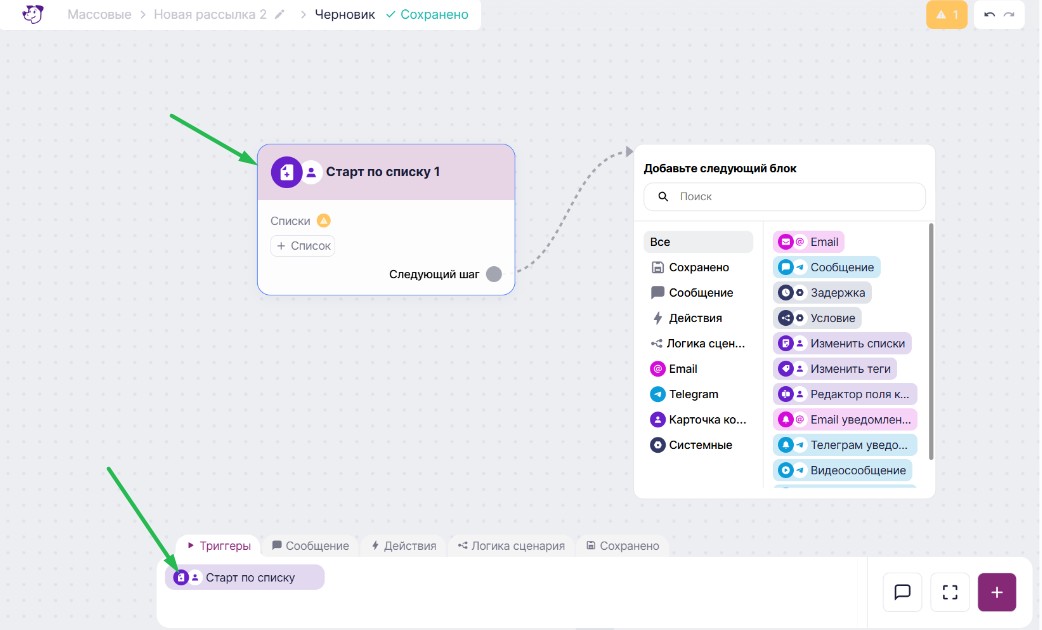Viewport: 1042px width, 630px height.
Task: Open the yellow warning indicator
Action: pyautogui.click(x=947, y=15)
